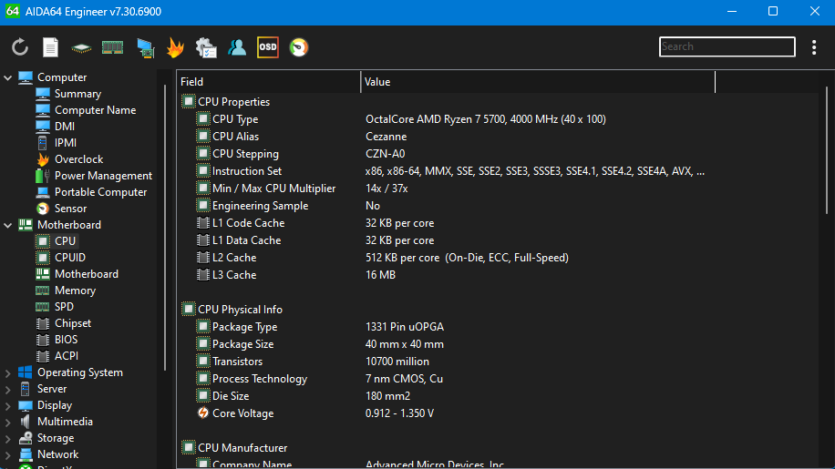Open the OSD panel icon
Screen dimensions: 835x469
268,47
